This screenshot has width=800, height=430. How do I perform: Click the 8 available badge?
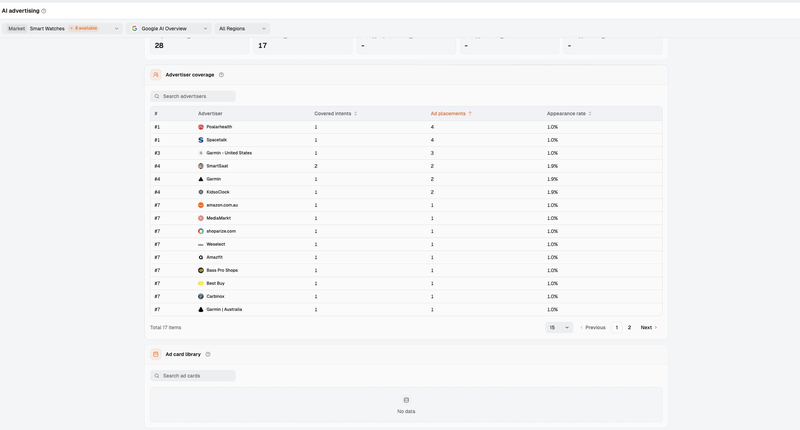(84, 29)
